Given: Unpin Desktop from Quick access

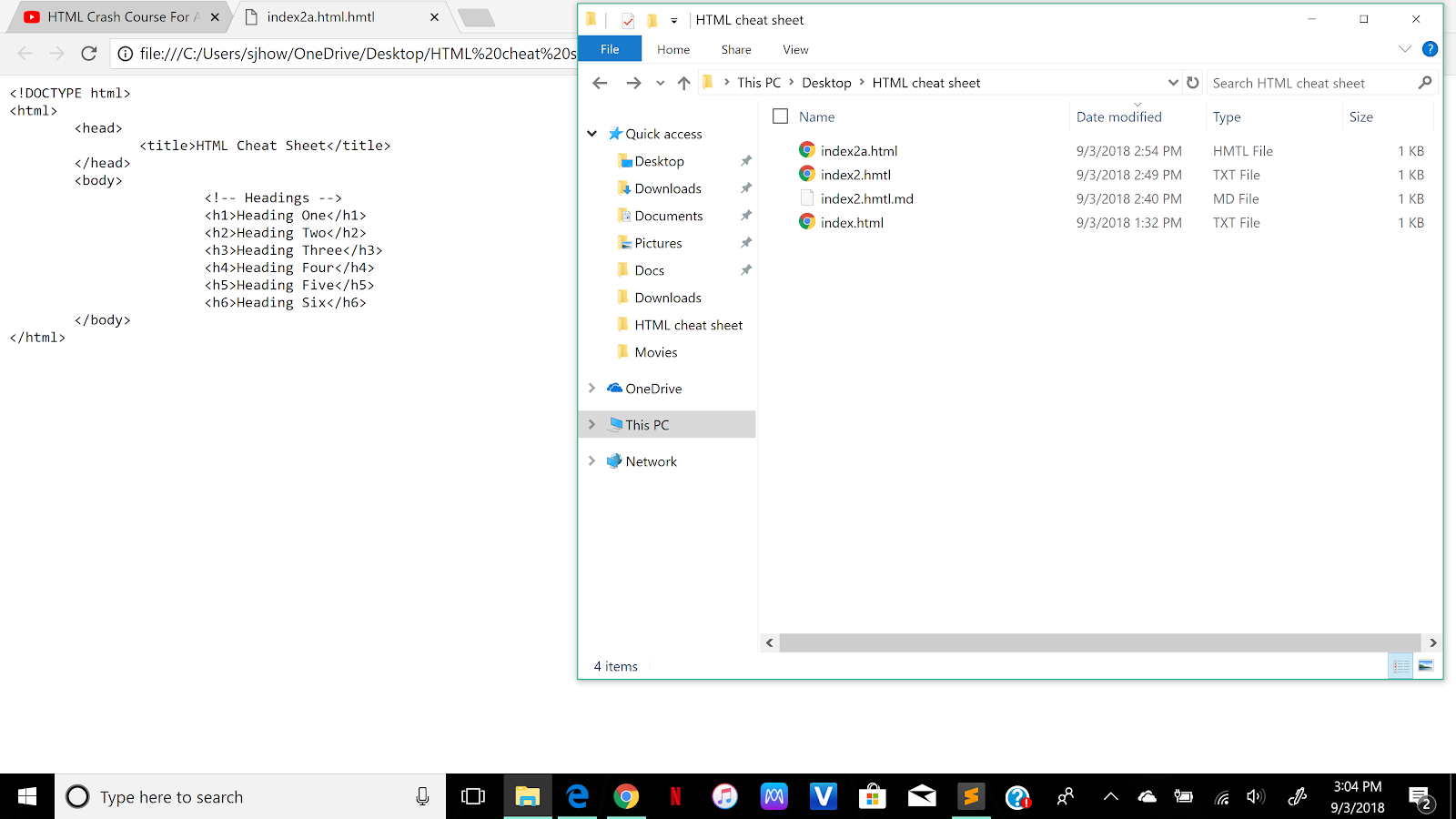Looking at the screenshot, I should (746, 160).
